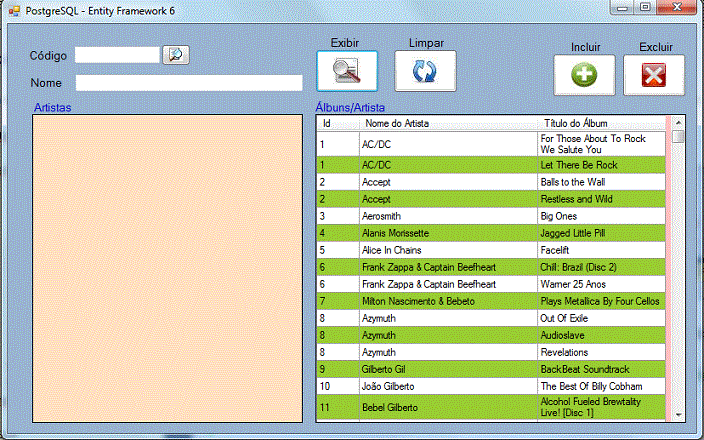Click inside the Artistas list box
704x440 pixels.
click(167, 268)
